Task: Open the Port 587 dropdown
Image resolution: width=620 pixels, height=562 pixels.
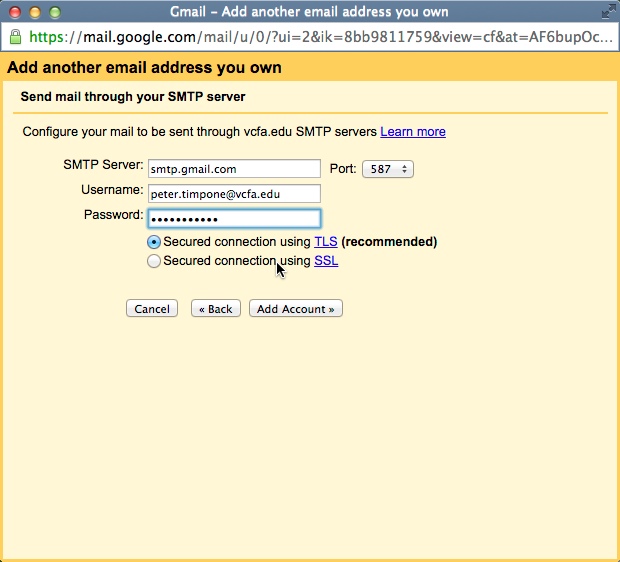Action: pyautogui.click(x=388, y=169)
